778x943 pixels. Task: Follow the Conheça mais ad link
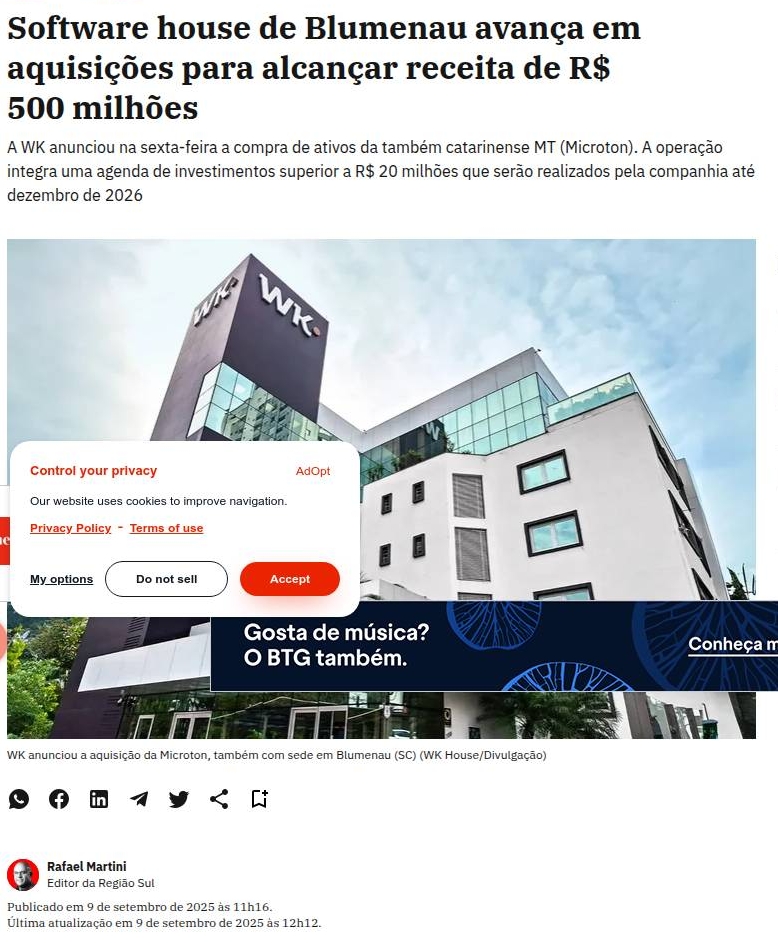(x=733, y=644)
